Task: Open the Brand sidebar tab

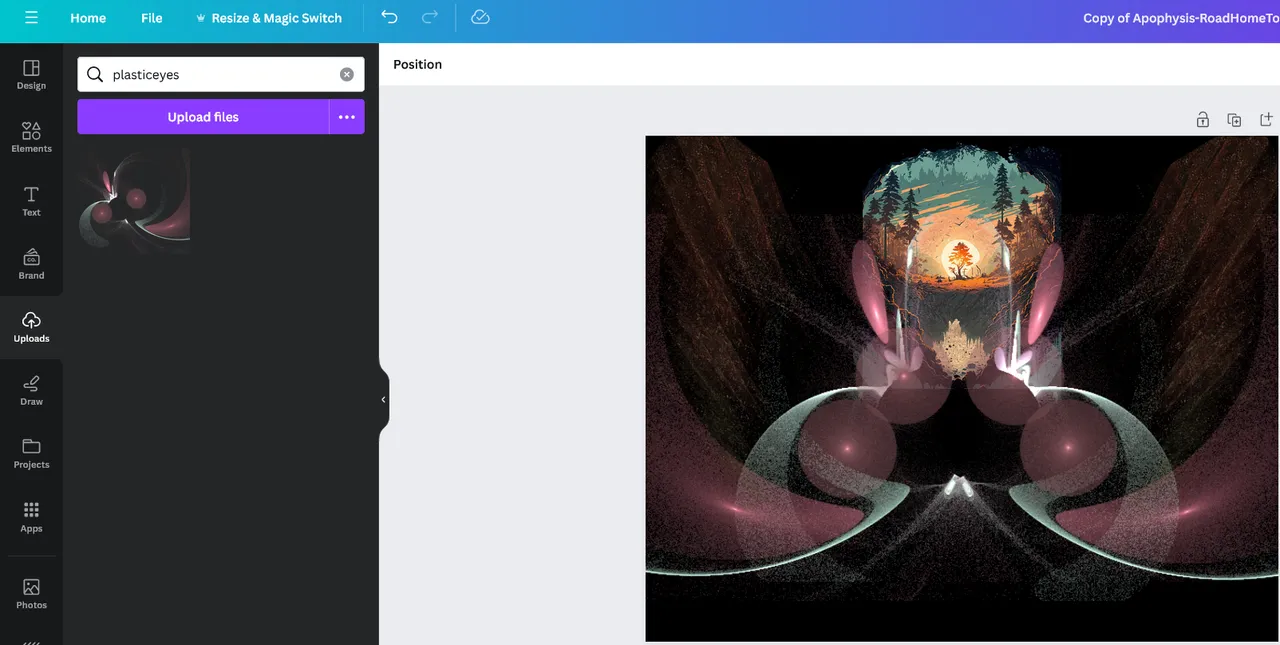Action: coord(31,264)
